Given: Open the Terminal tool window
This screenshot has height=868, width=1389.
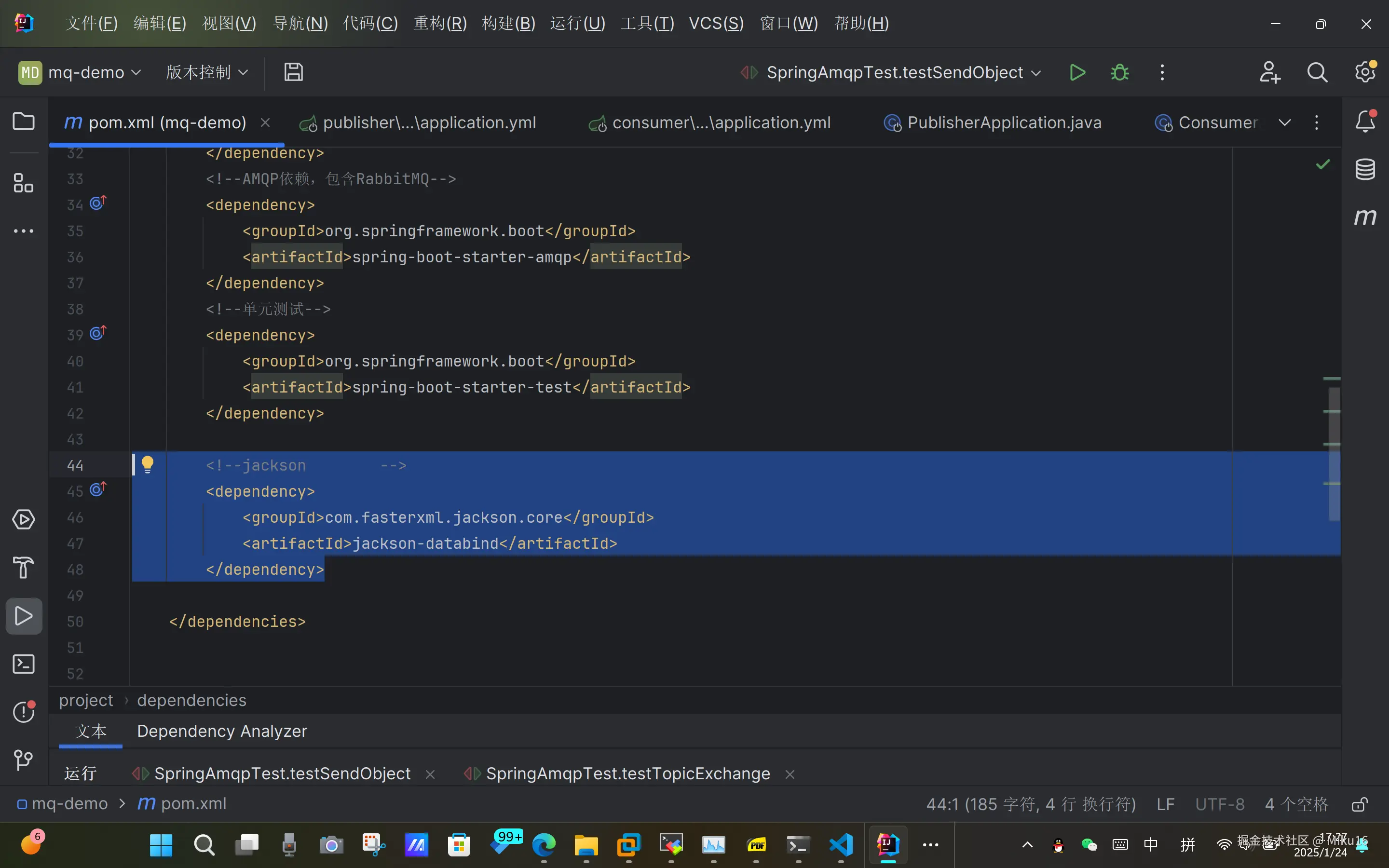Looking at the screenshot, I should click(x=24, y=664).
